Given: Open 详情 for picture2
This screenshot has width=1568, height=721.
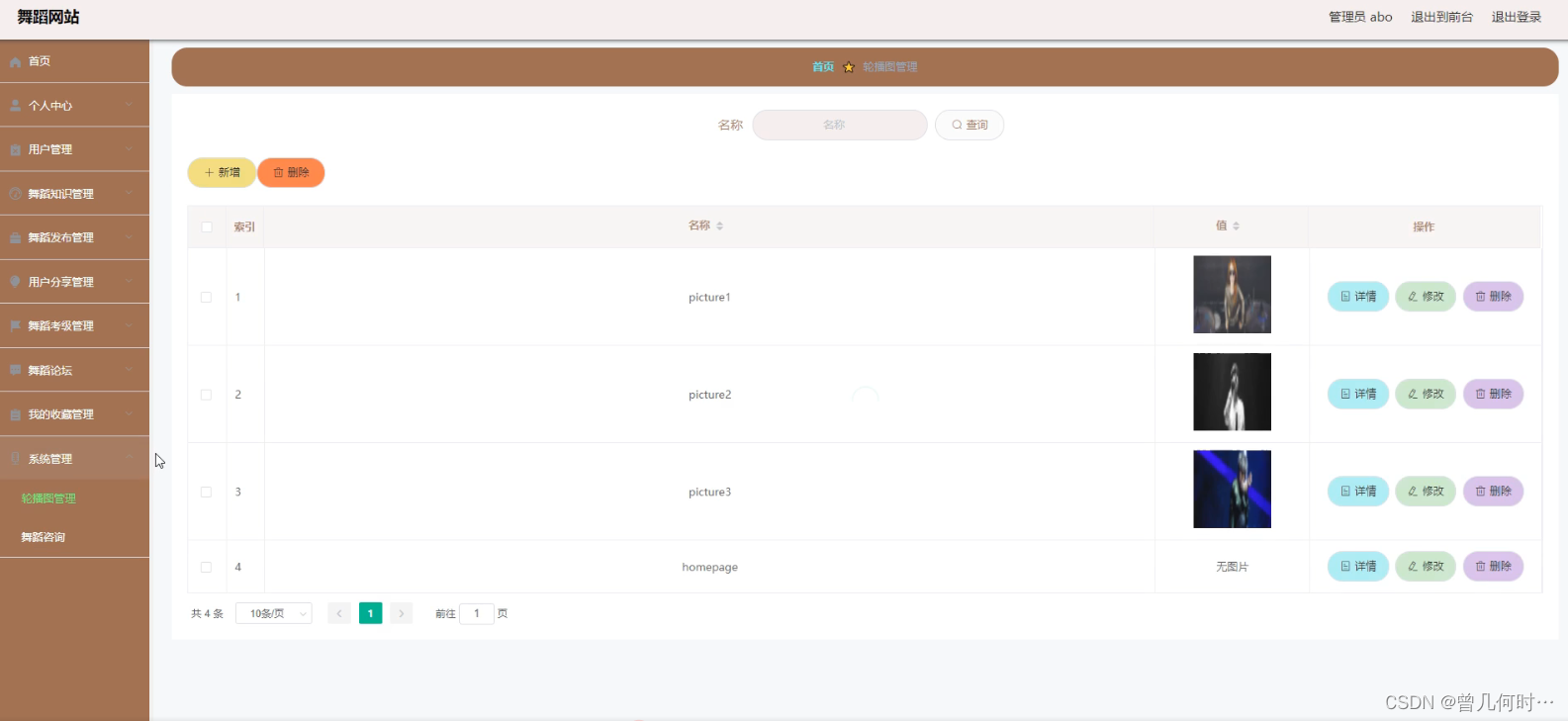Looking at the screenshot, I should coord(1358,394).
